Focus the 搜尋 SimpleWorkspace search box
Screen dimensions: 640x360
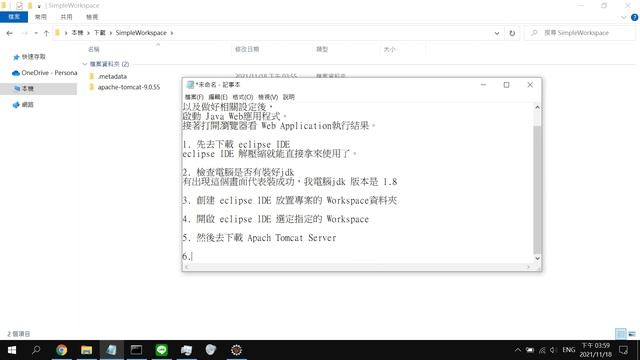tap(580, 33)
